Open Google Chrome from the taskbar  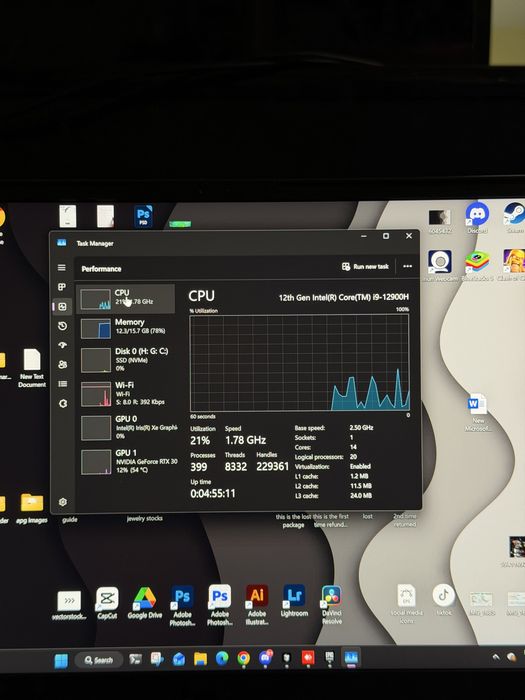tap(243, 658)
